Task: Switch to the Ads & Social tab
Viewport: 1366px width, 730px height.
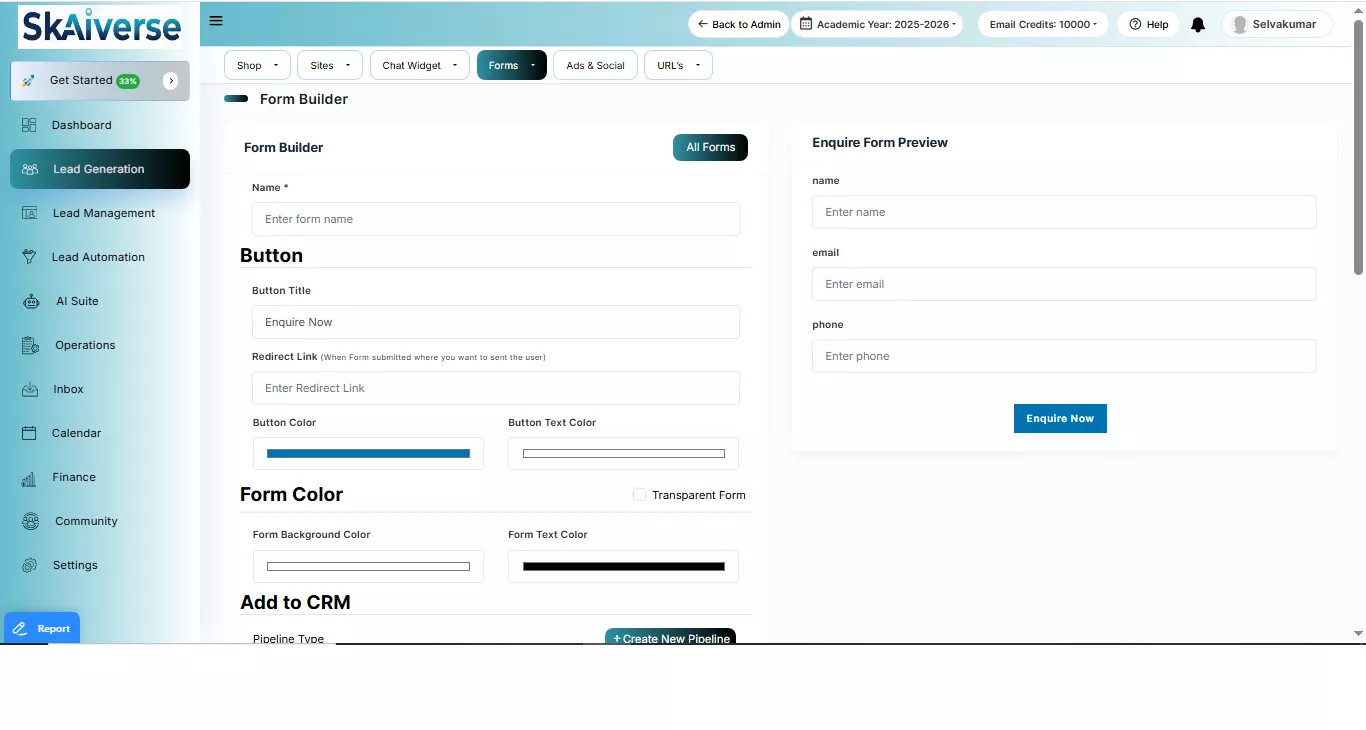Action: click(x=595, y=65)
